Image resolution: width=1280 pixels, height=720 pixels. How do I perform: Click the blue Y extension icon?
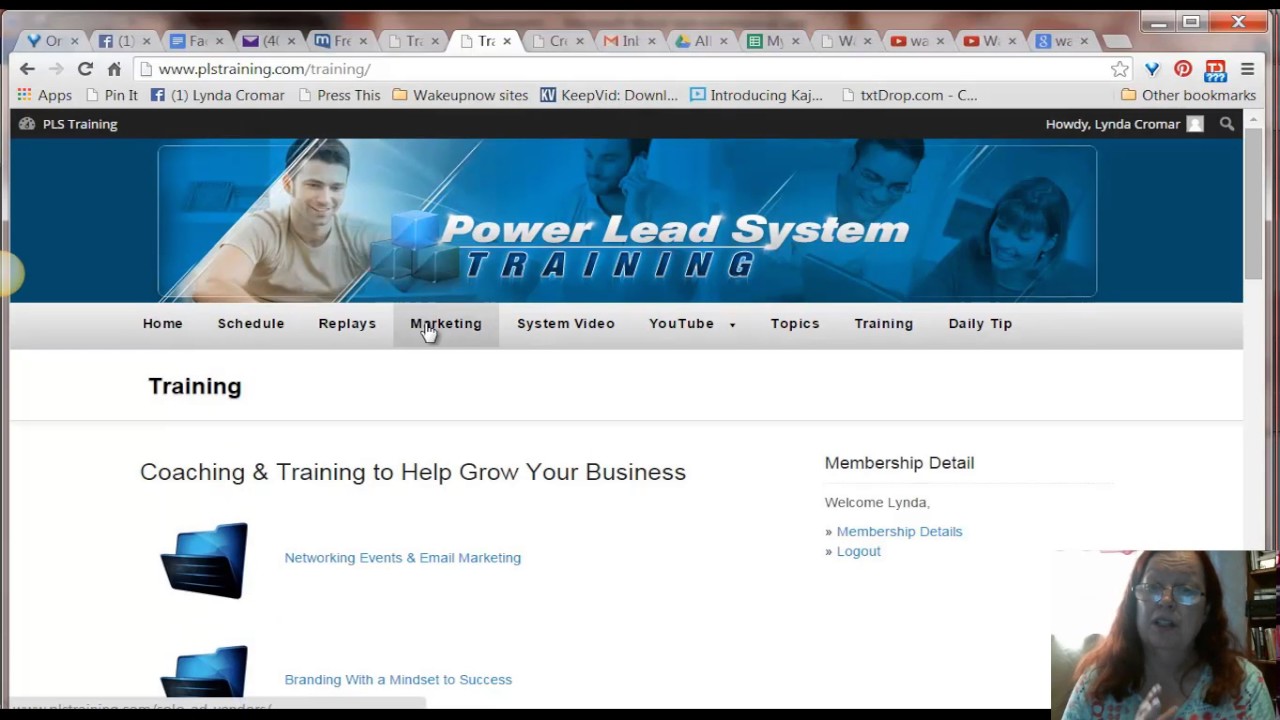tap(1152, 69)
